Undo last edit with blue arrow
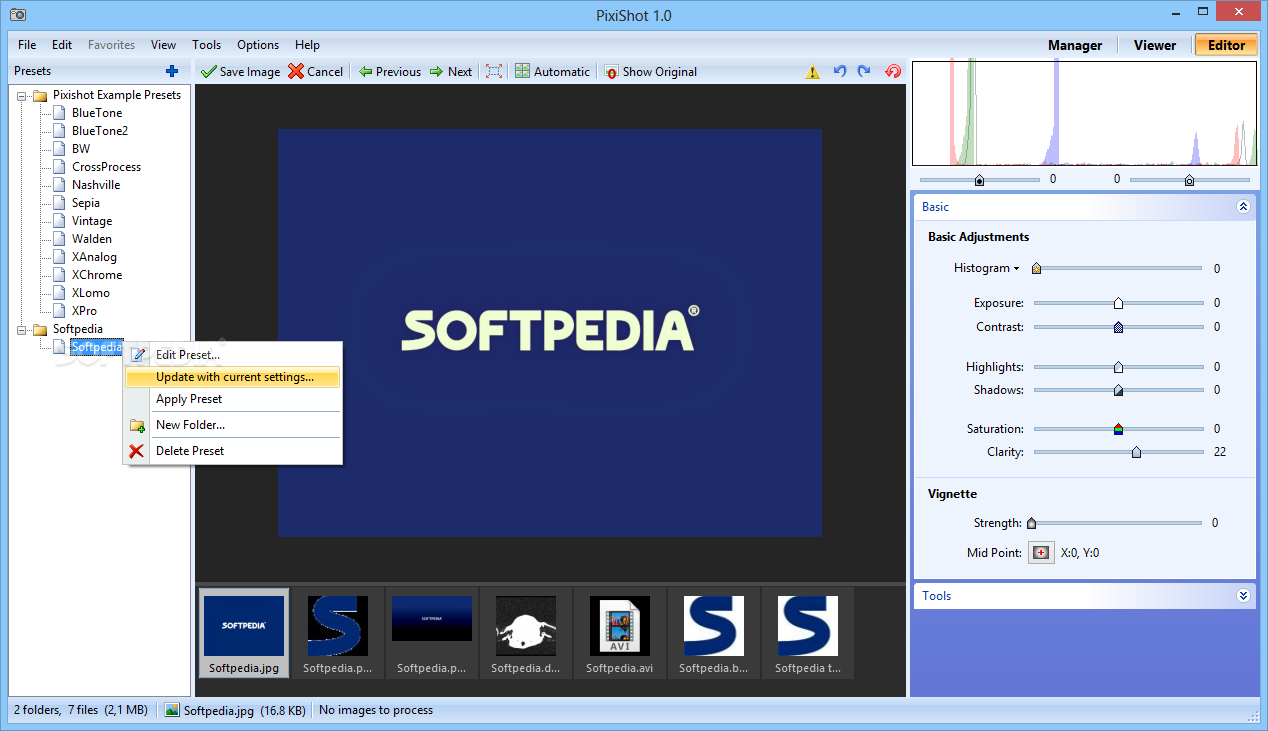 tap(840, 71)
